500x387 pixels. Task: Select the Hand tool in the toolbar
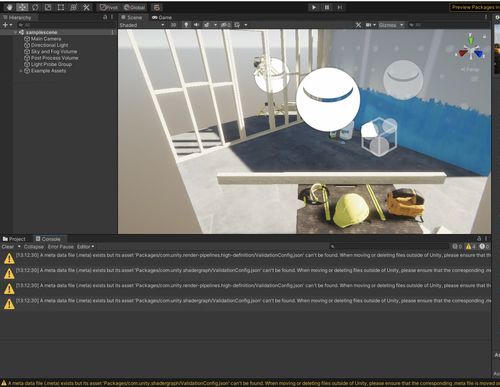[9, 7]
